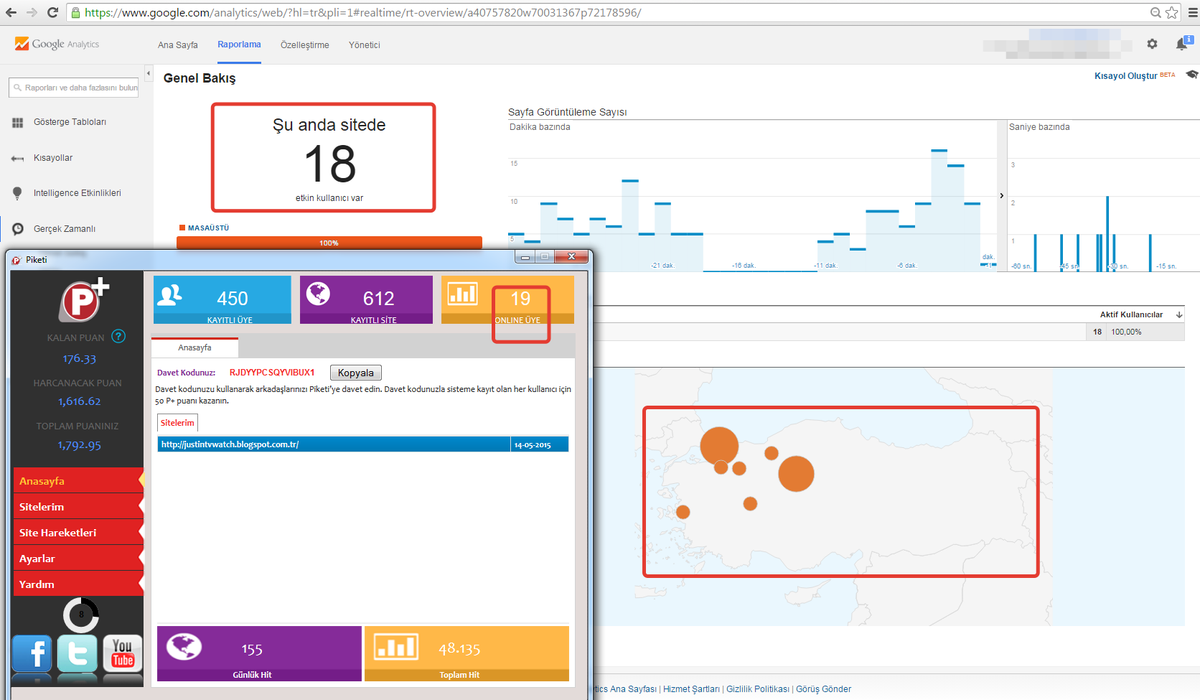
Task: Click the Günlük Hit globe icon
Action: pos(183,648)
